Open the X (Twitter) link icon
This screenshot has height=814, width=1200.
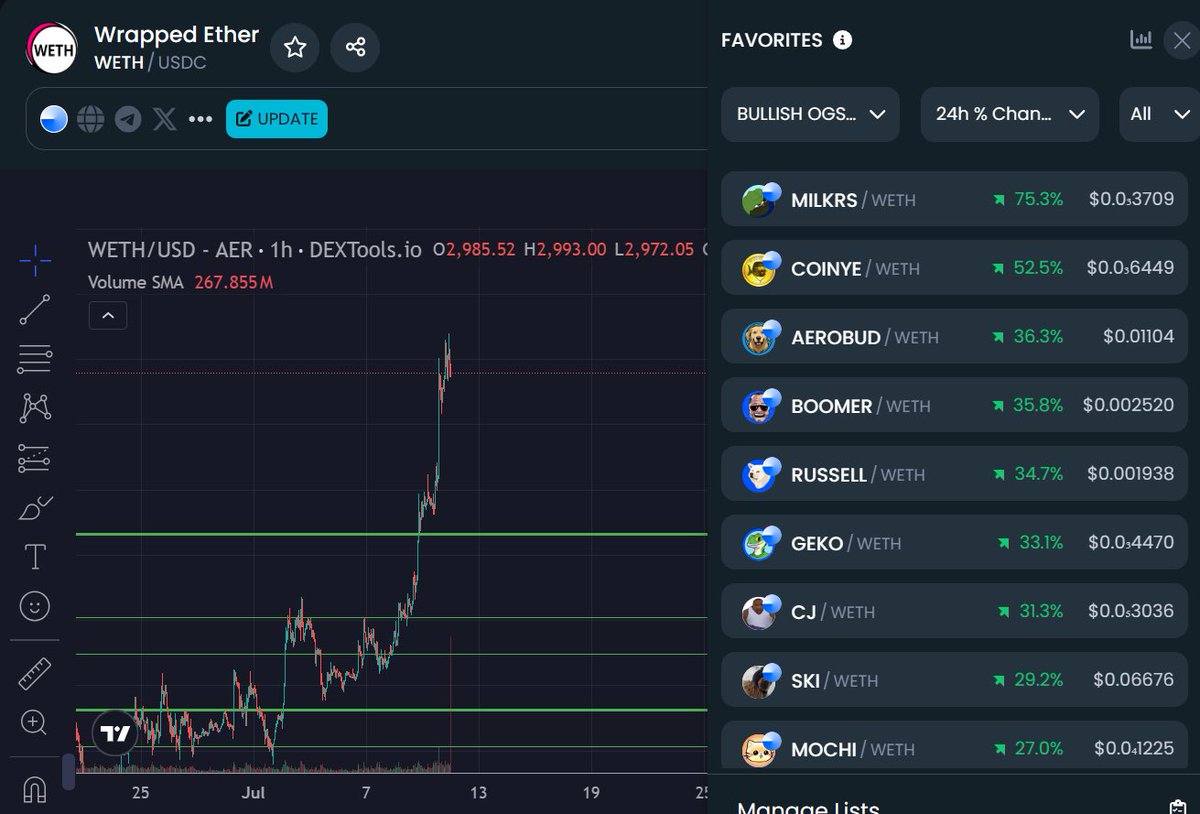pyautogui.click(x=165, y=119)
